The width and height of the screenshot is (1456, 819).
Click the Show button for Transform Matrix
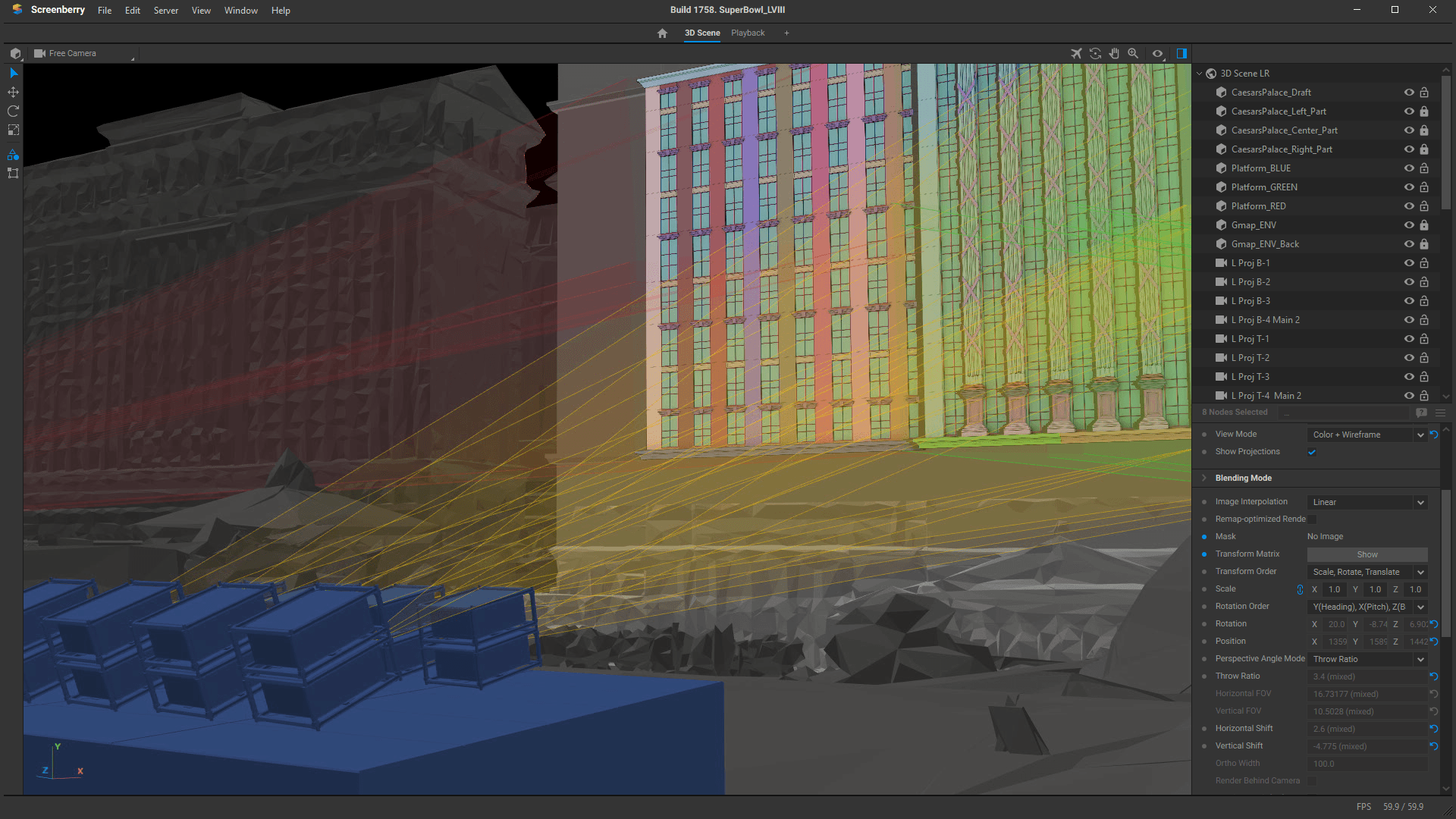[x=1367, y=554]
